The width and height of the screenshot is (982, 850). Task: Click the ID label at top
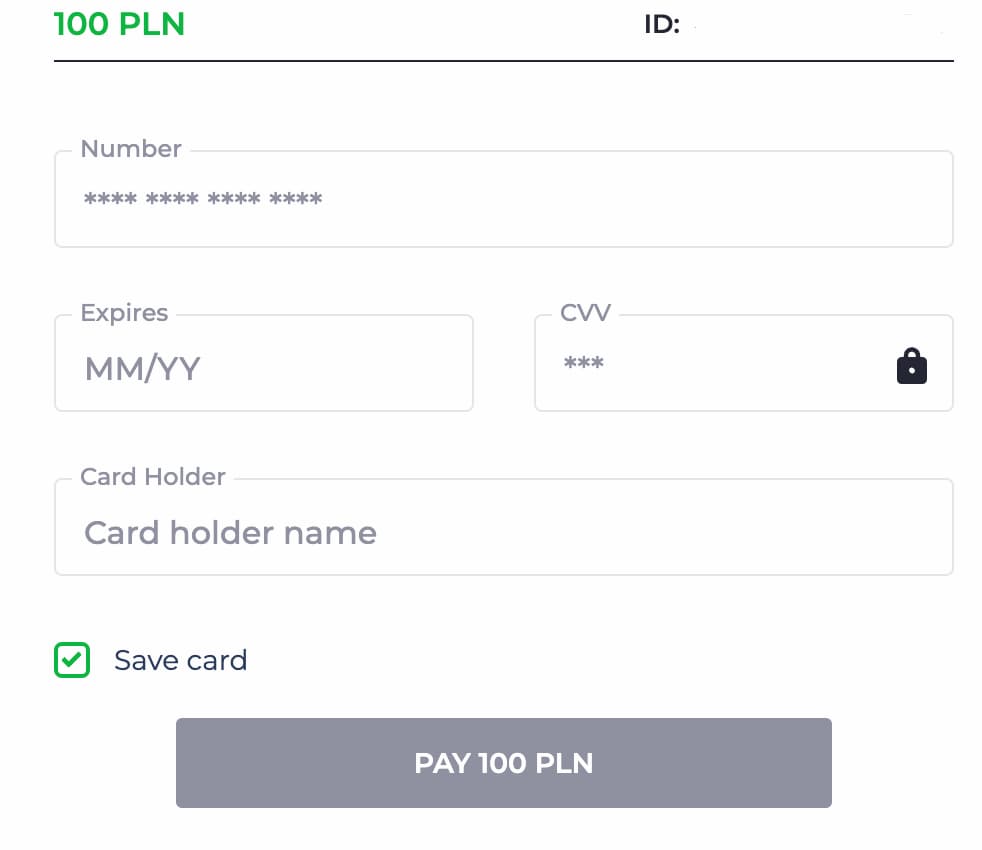point(661,26)
